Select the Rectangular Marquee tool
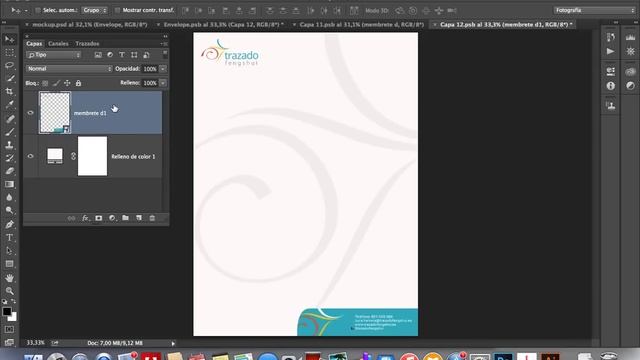The width and height of the screenshot is (640, 360). [x=9, y=52]
